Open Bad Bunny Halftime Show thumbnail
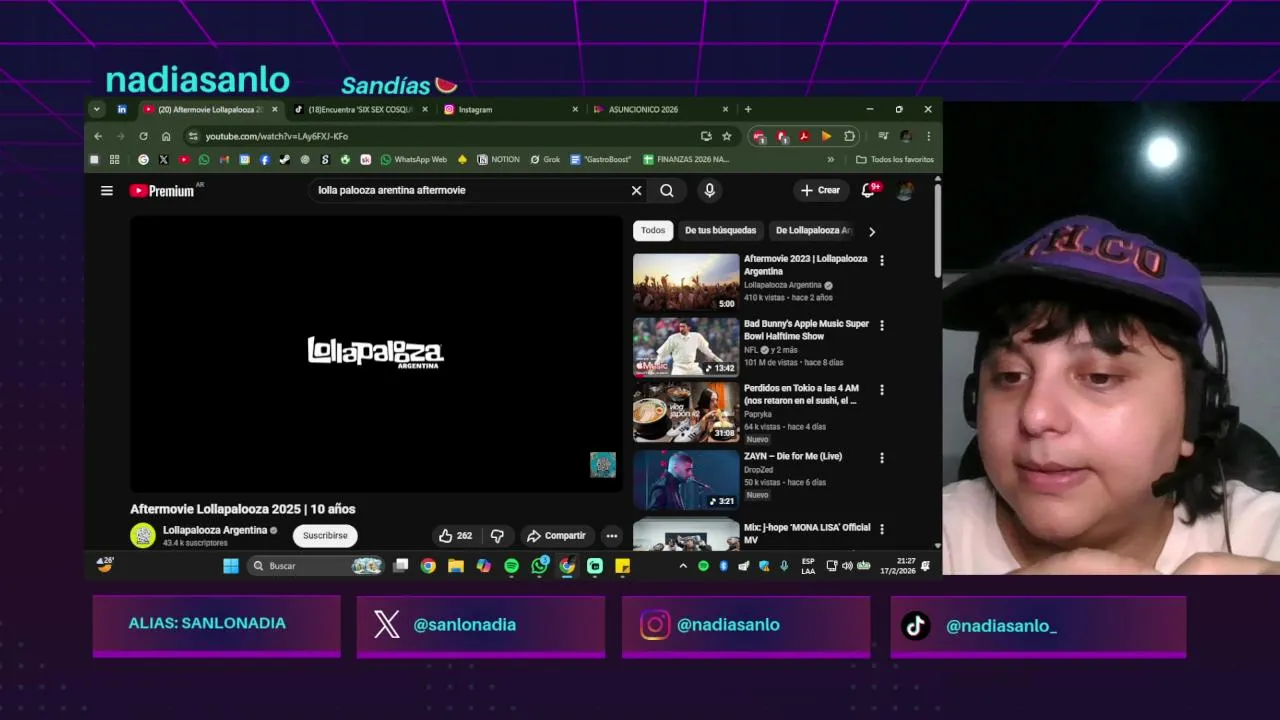 (x=686, y=346)
